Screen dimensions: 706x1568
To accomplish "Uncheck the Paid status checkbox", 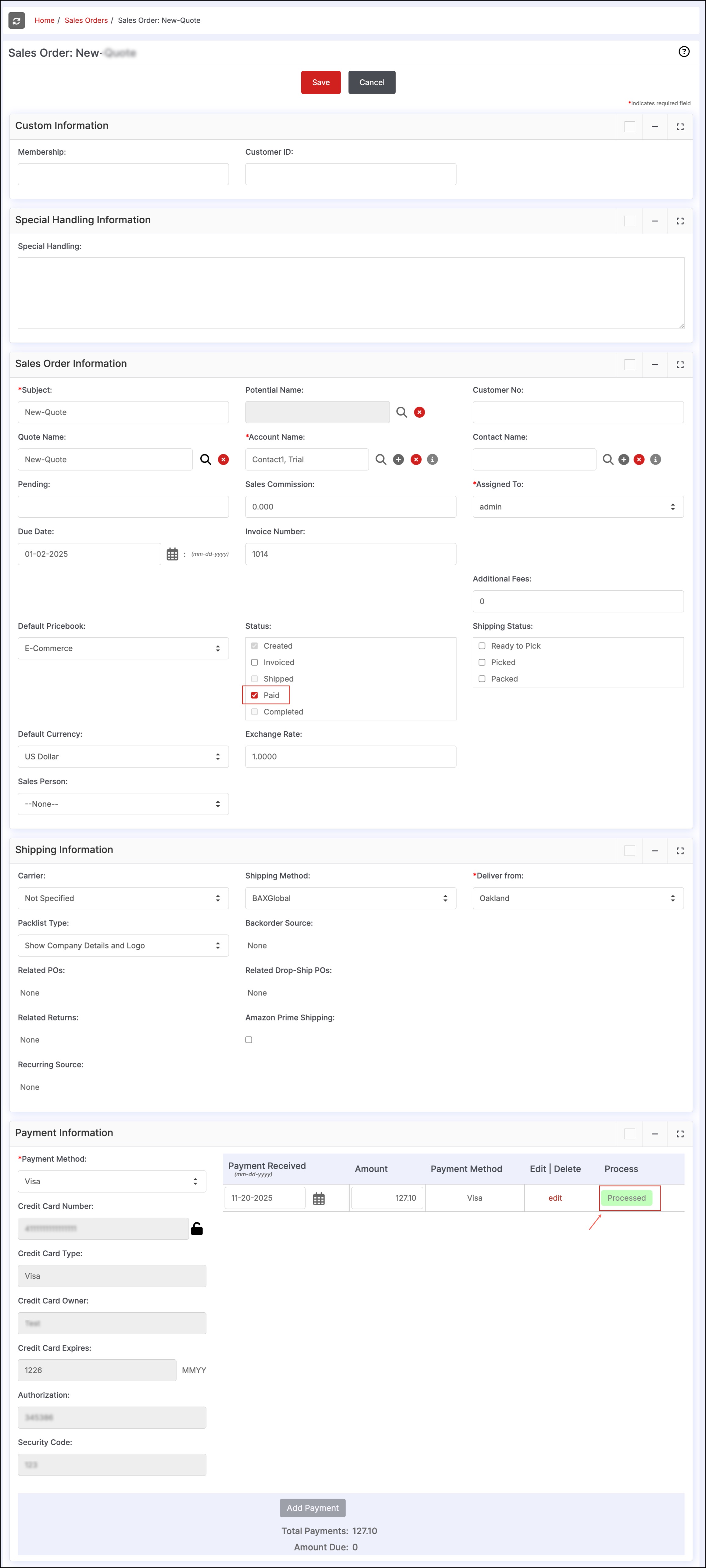I will pos(254,695).
